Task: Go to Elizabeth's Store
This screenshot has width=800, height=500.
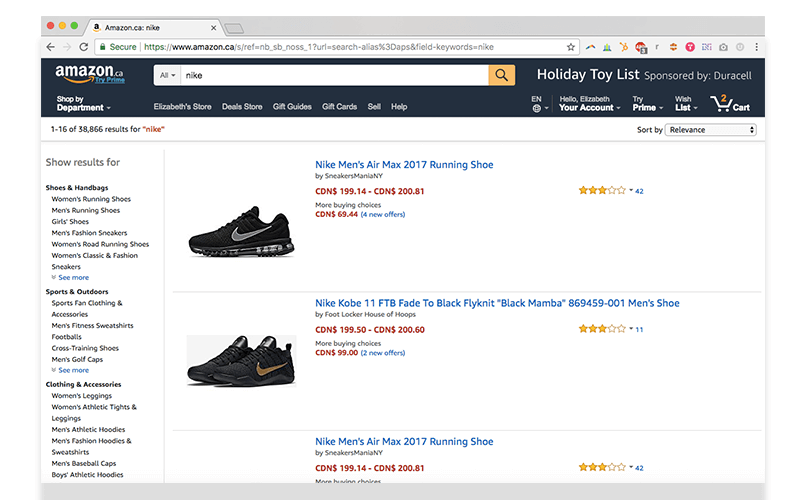Action: [x=182, y=107]
